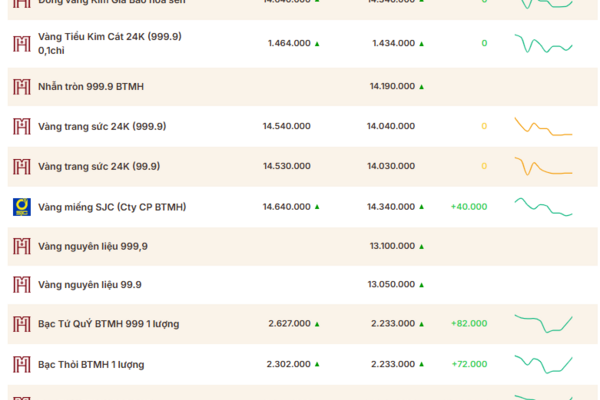Click the price value 2.627.000
The height and width of the screenshot is (400, 600).
coord(289,324)
